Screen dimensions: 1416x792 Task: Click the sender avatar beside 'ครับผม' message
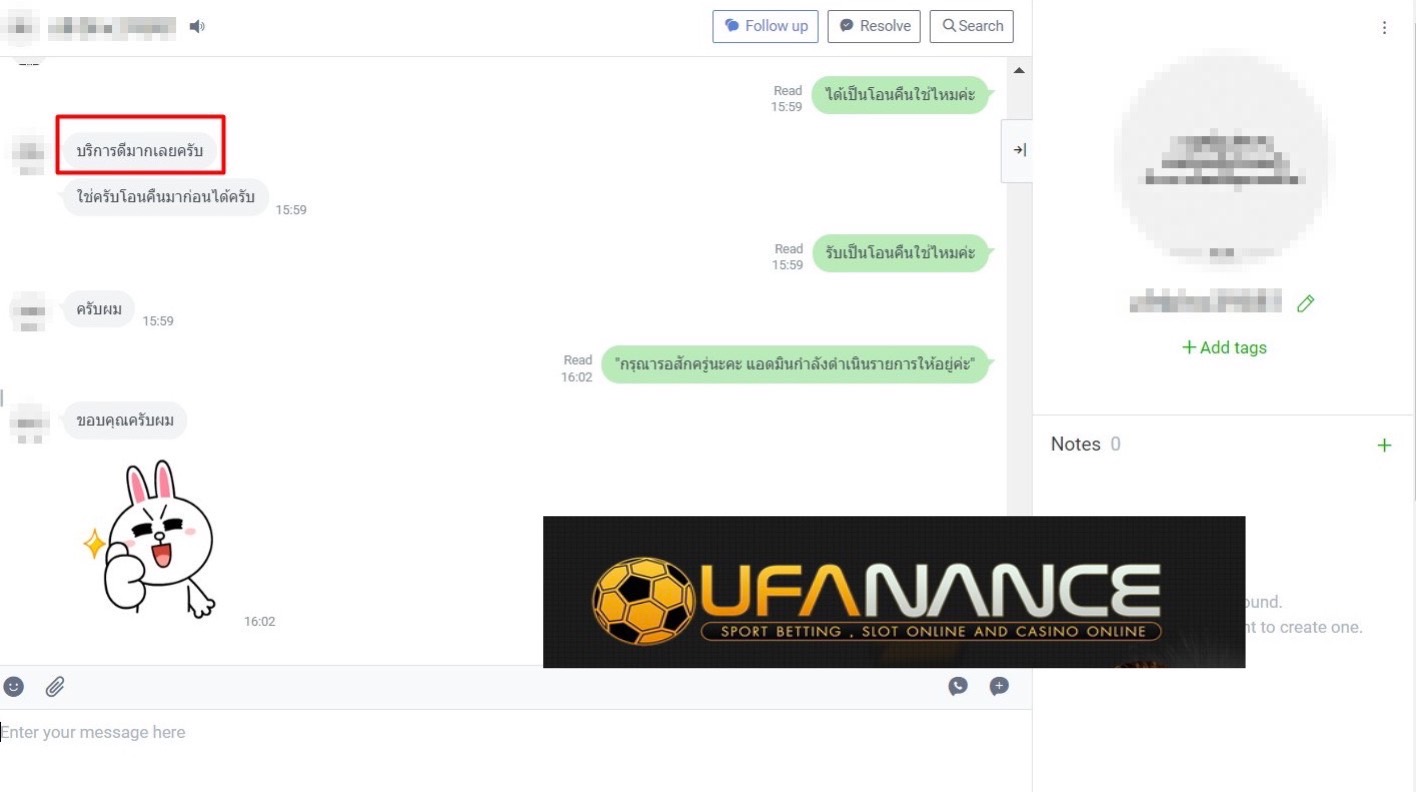28,311
